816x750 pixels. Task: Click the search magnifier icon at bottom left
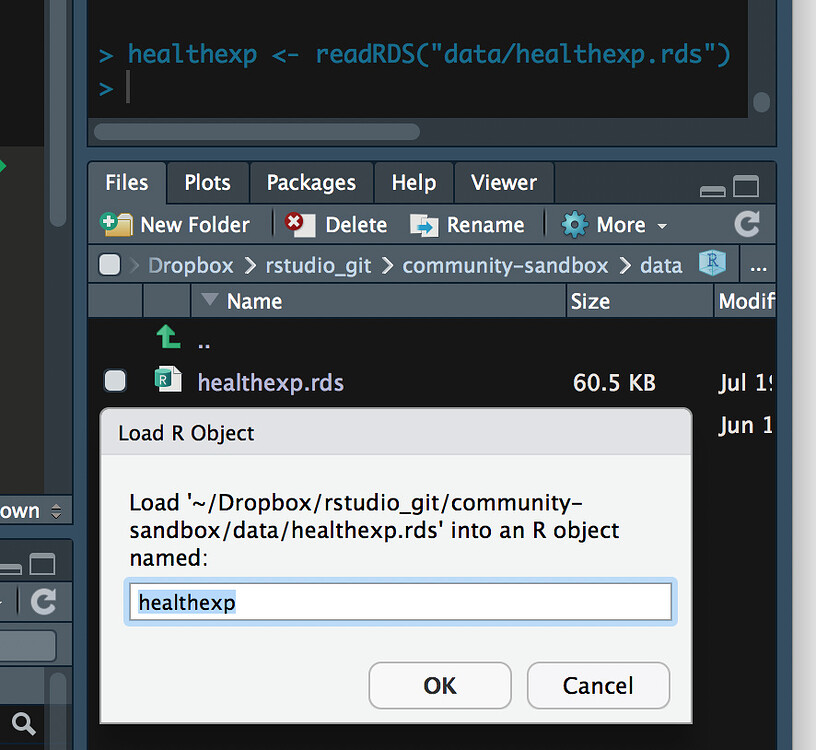point(23,723)
